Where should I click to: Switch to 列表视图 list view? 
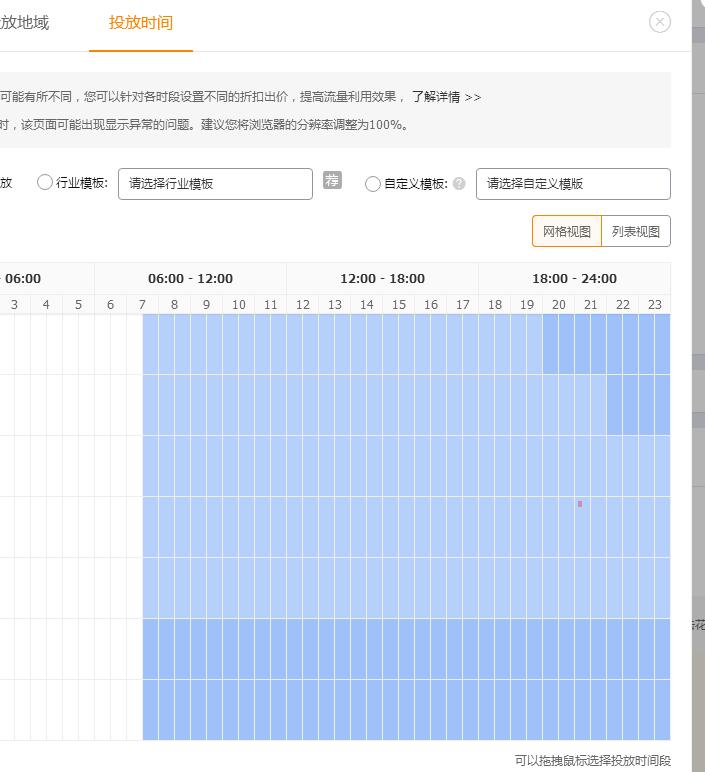pyautogui.click(x=636, y=231)
